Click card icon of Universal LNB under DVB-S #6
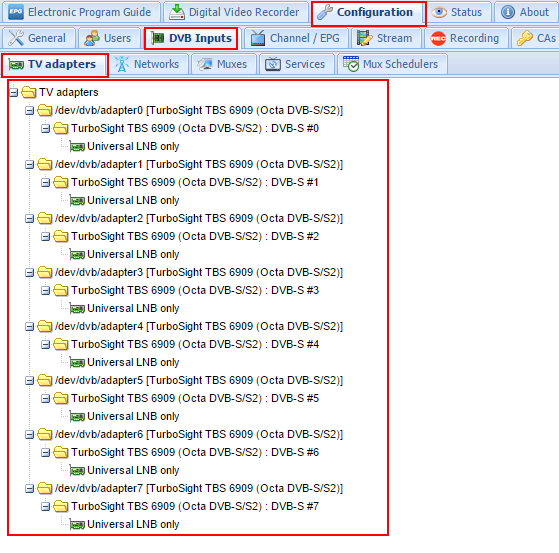Screen dimensions: 559x553 pos(77,471)
